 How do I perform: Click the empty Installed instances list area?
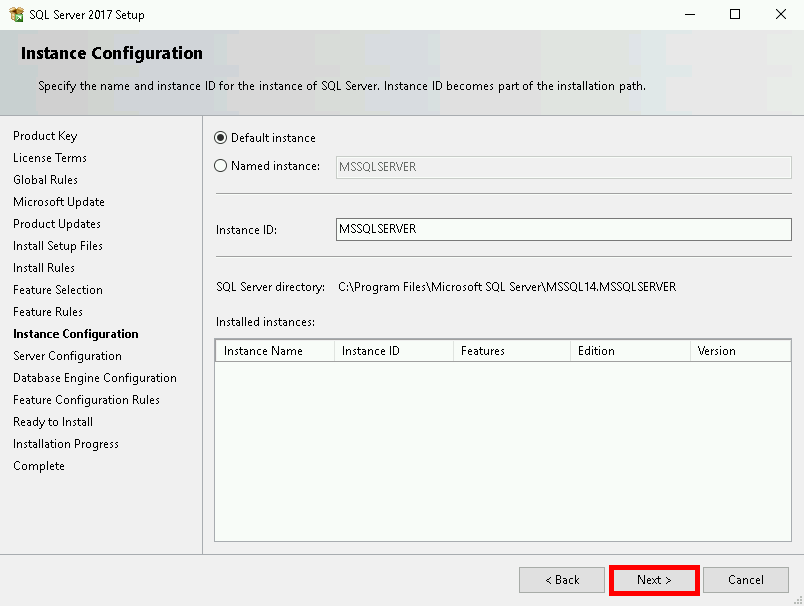click(502, 450)
